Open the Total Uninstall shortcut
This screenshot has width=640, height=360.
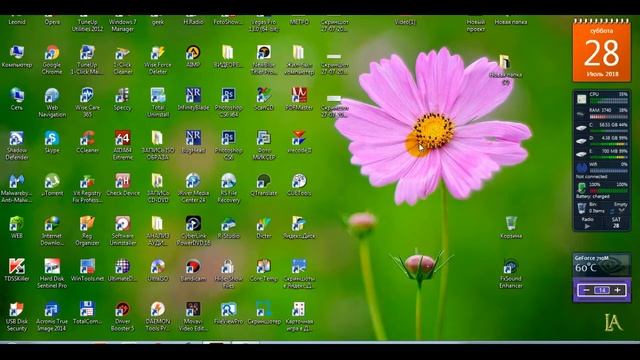tap(158, 102)
